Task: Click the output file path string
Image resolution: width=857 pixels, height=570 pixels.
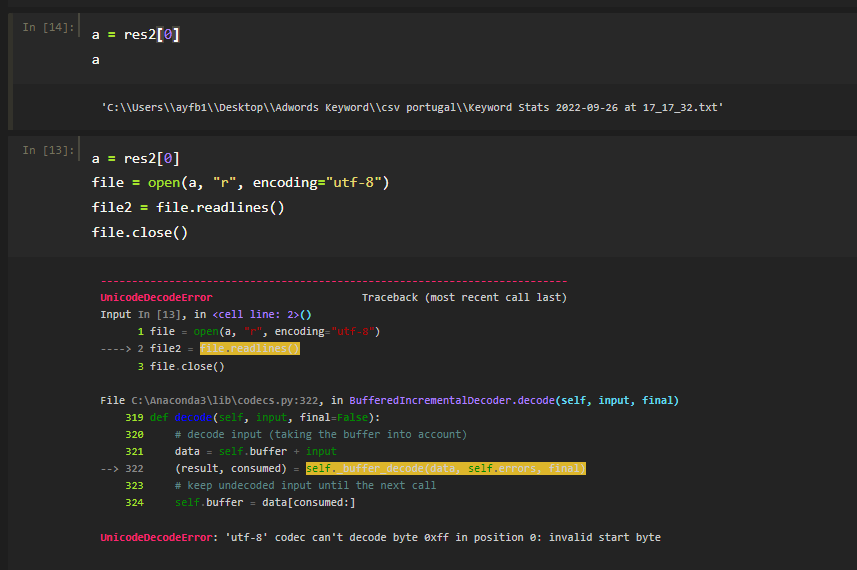Action: 412,106
